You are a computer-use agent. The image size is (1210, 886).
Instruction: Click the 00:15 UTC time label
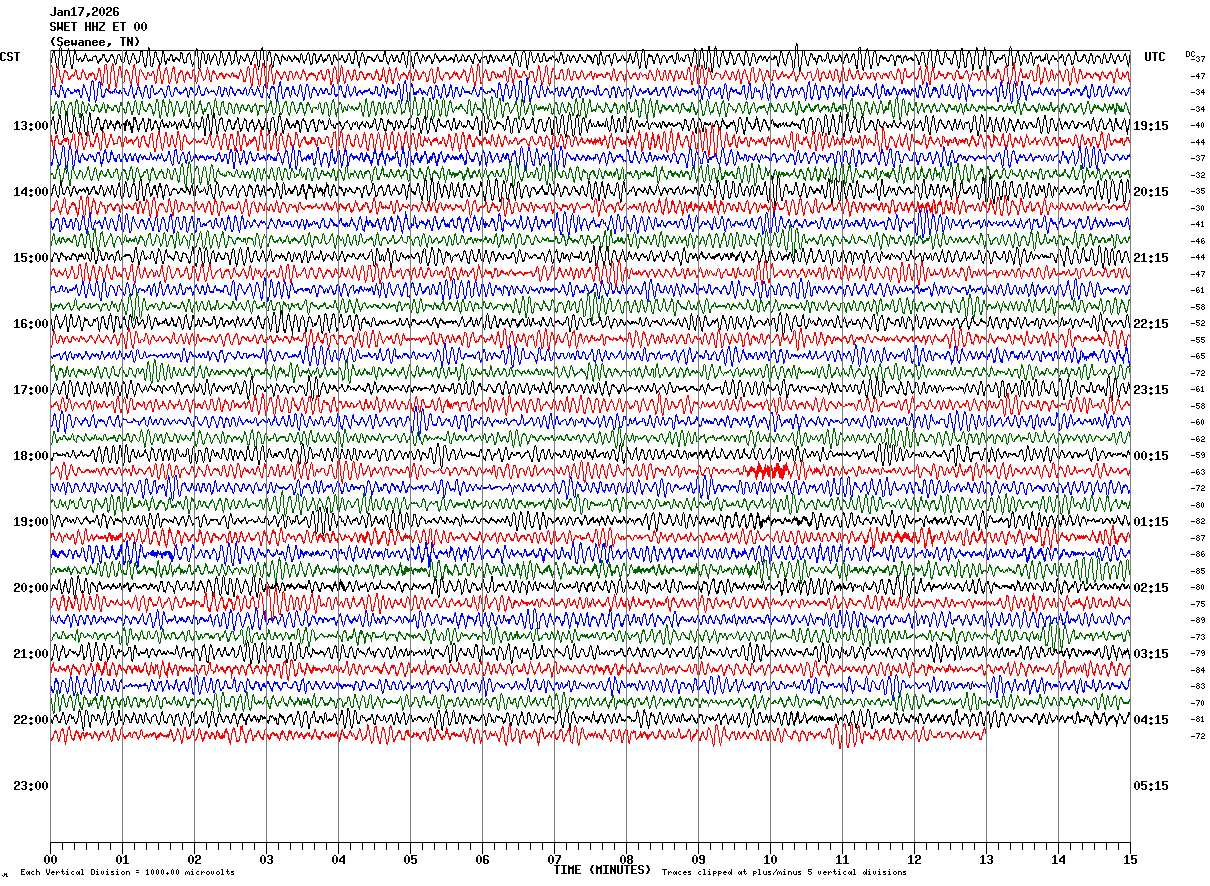pos(1150,456)
